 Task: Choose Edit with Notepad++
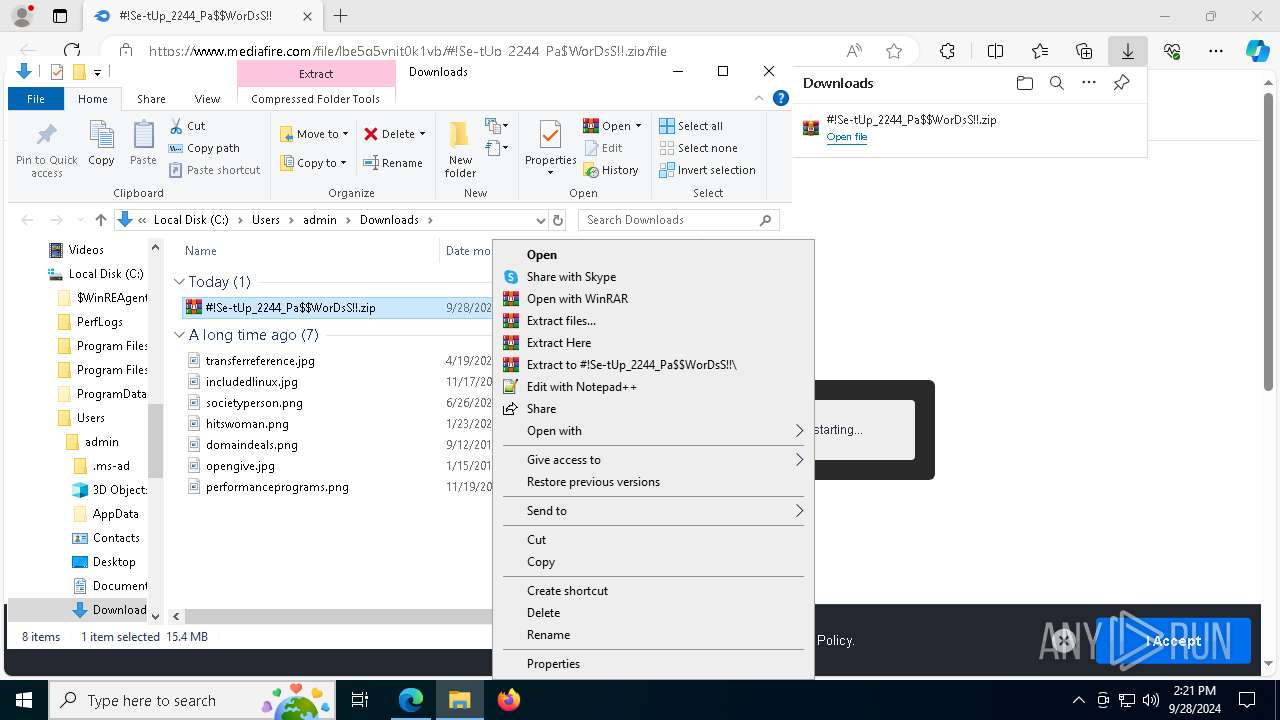coord(654,387)
